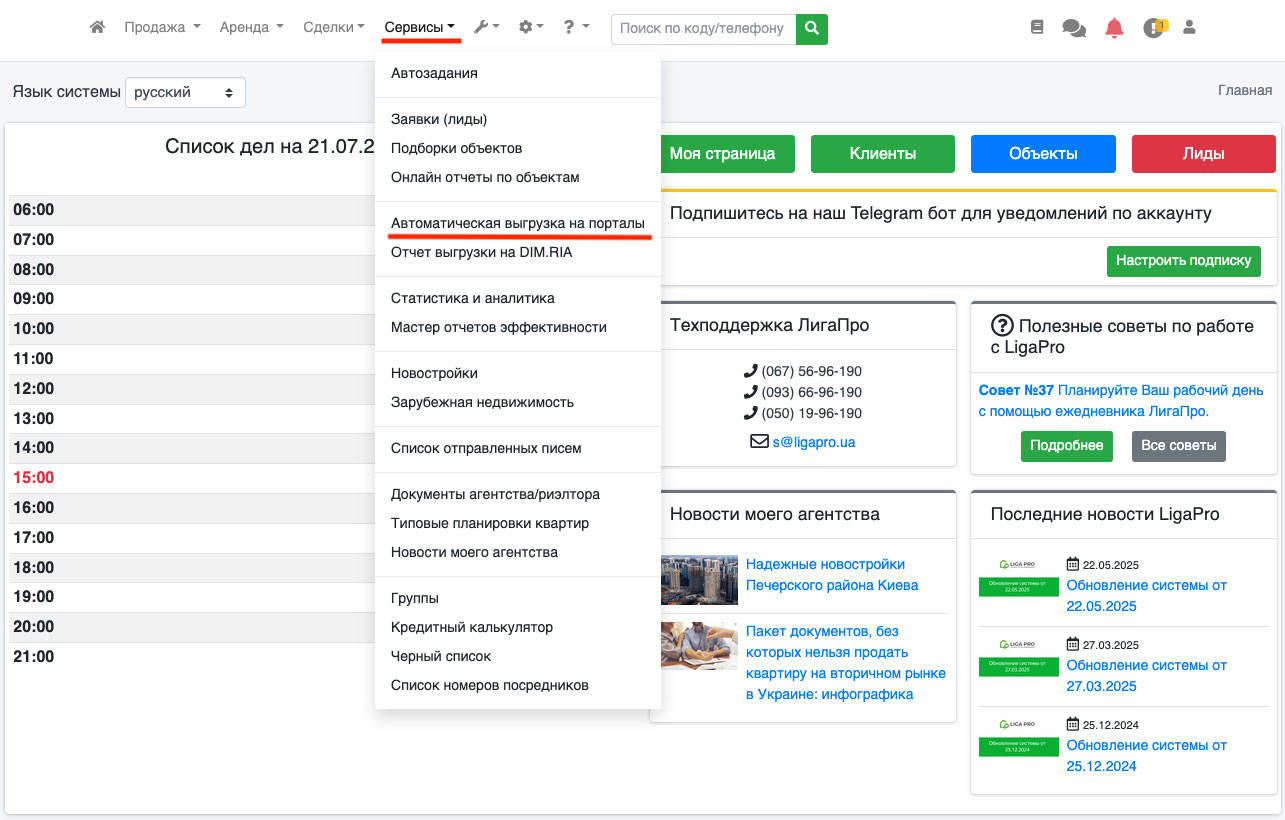Open the chat messages icon

(1074, 29)
